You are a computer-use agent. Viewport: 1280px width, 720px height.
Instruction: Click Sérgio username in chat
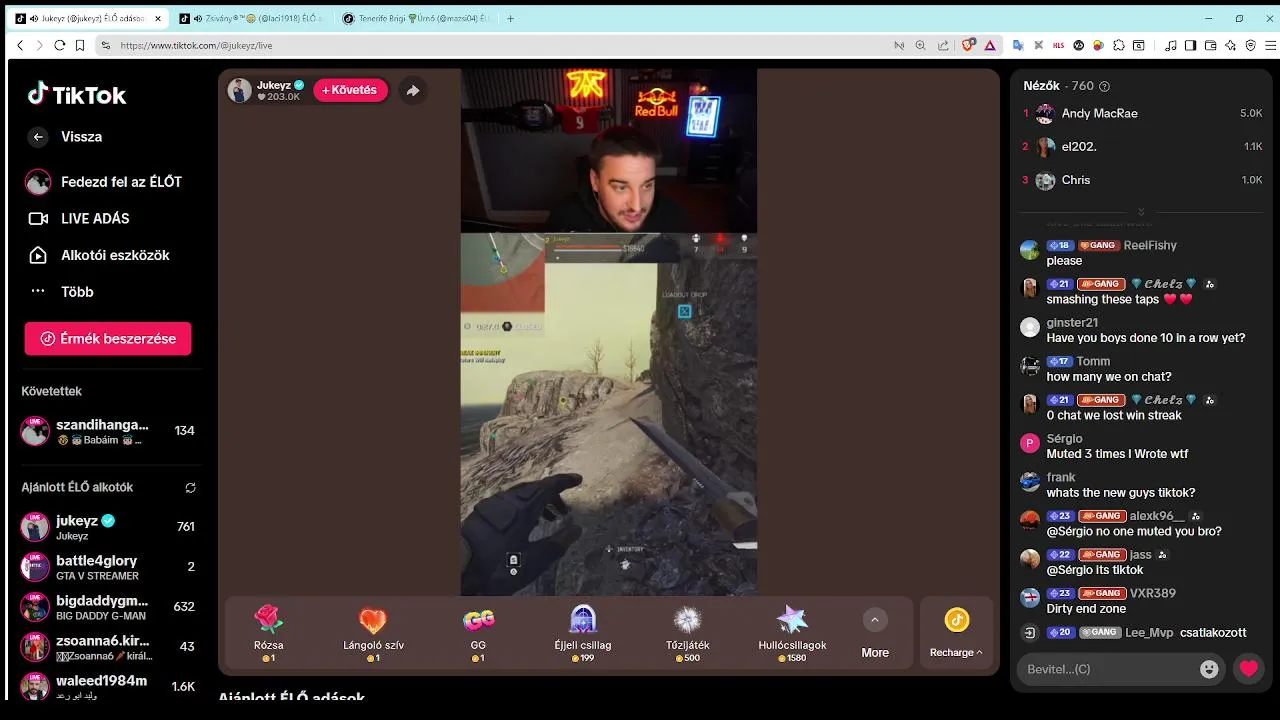pos(1064,439)
